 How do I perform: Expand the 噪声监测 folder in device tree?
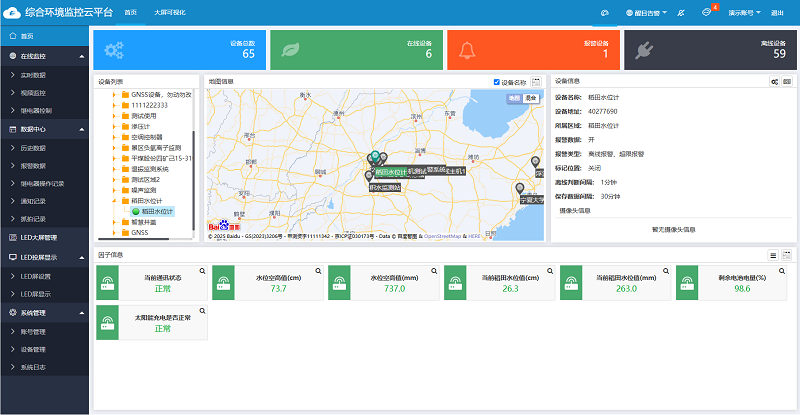click(114, 190)
